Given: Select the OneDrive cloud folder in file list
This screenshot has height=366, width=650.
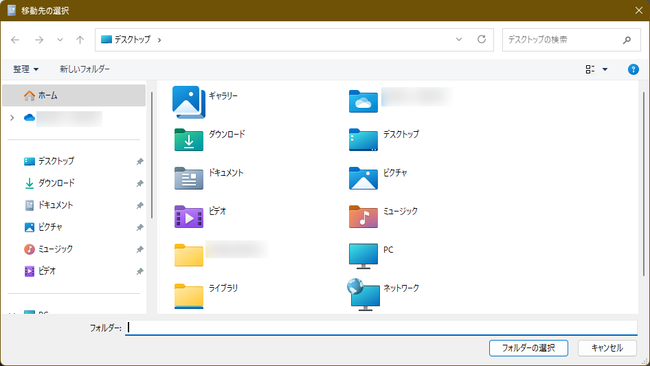Looking at the screenshot, I should click(363, 102).
